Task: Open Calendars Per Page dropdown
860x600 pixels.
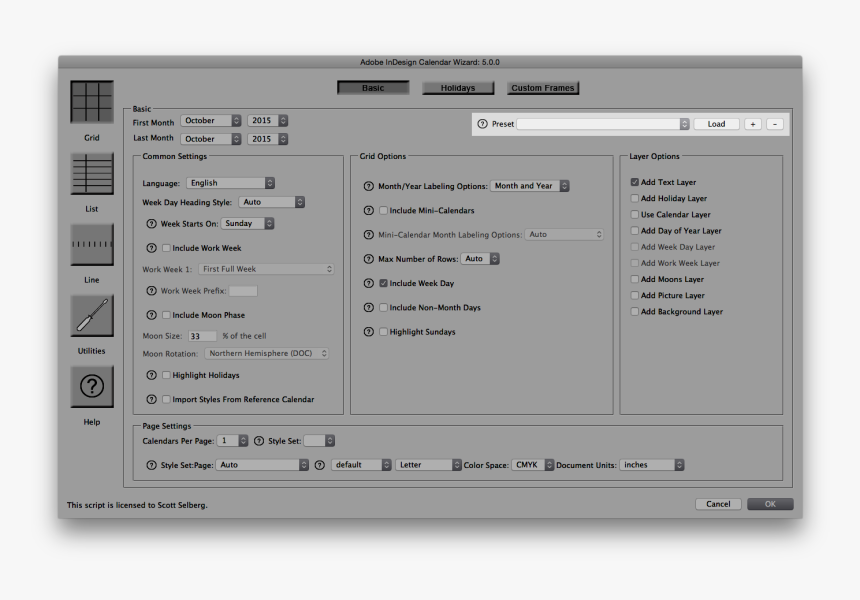Action: (233, 441)
